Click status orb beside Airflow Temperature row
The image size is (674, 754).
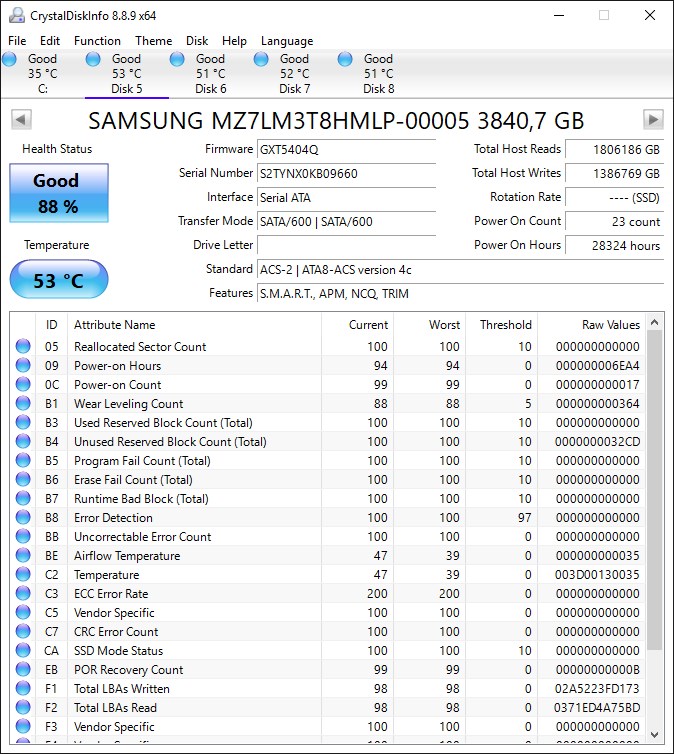pyautogui.click(x=23, y=555)
